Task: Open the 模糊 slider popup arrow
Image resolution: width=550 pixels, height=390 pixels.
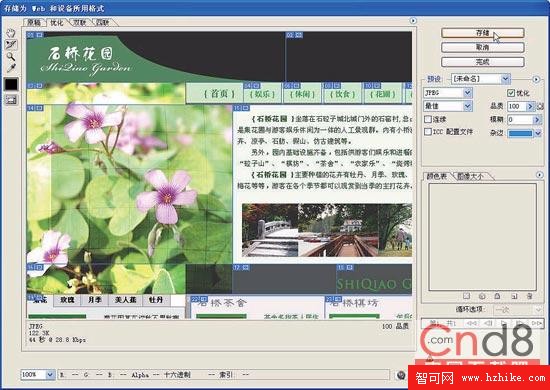Action: coord(537,120)
